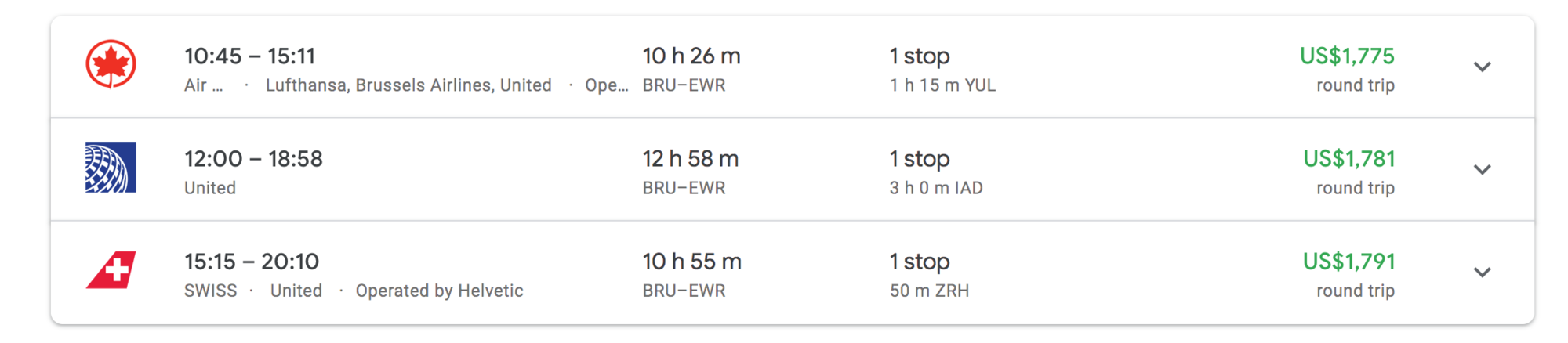Click the 10 h 55 m duration
The image size is (1568, 343).
click(691, 262)
